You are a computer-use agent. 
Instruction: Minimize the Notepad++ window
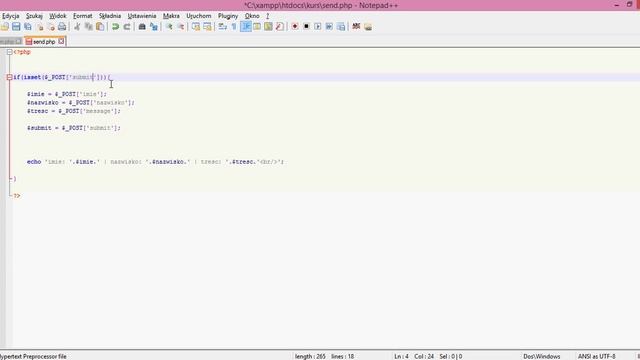pos(616,5)
